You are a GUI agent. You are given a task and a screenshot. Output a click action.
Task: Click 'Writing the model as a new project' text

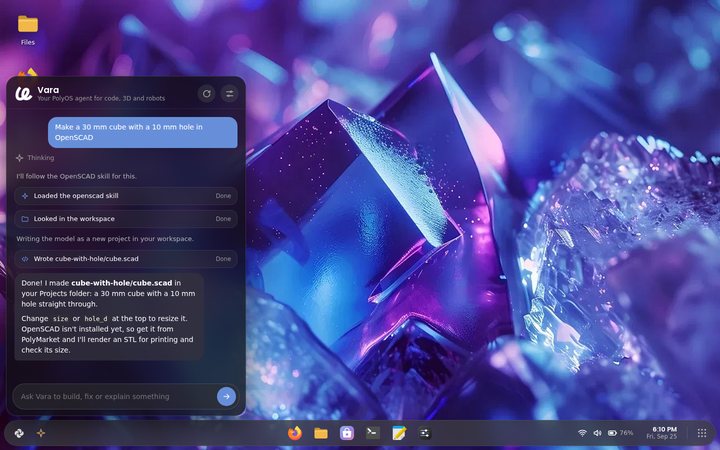[105, 239]
